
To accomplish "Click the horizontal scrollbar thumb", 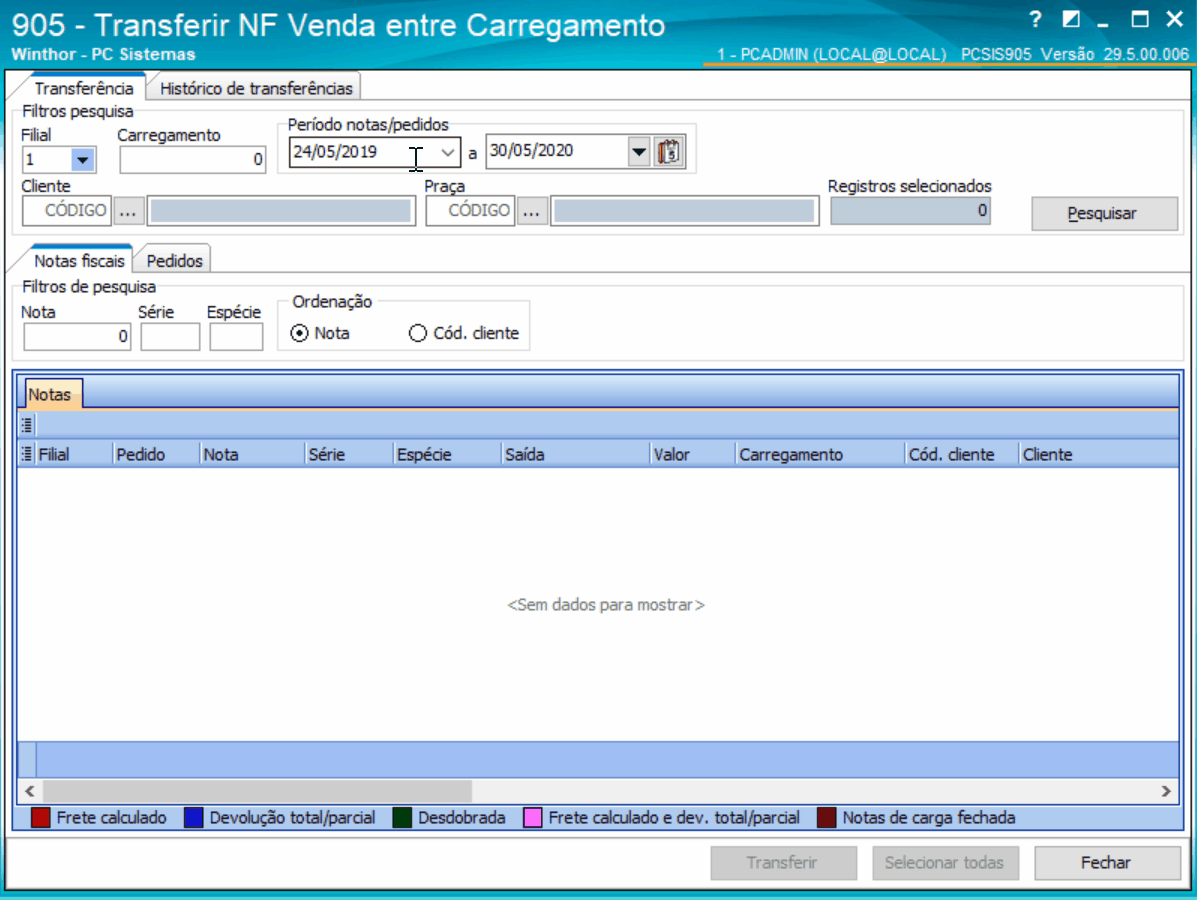I will tap(257, 791).
